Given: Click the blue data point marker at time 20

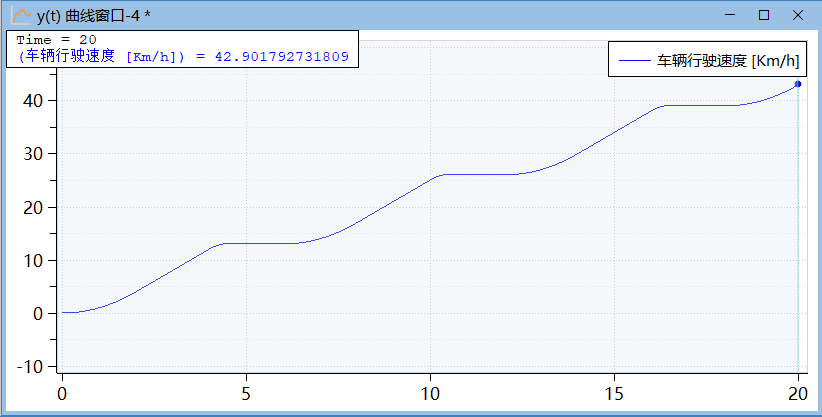Looking at the screenshot, I should 798,84.
